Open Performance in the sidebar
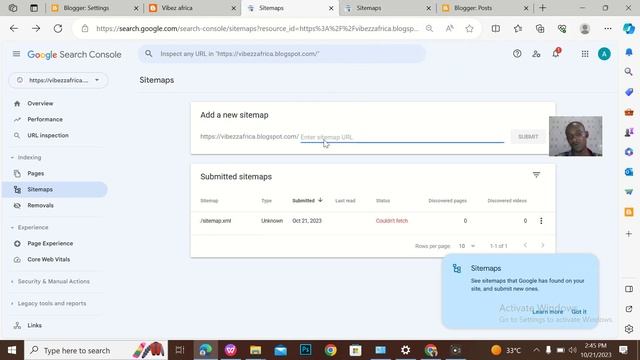 pos(45,119)
